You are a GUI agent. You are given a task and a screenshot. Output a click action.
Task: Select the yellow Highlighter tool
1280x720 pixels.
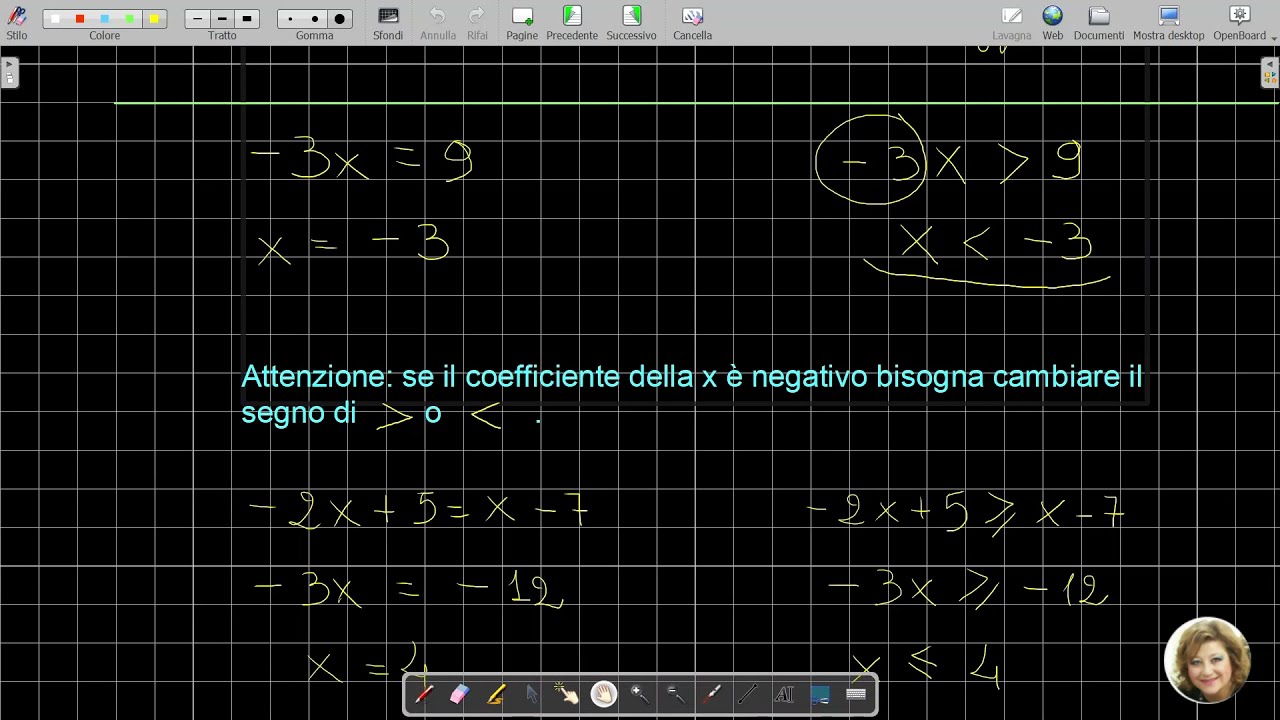496,694
